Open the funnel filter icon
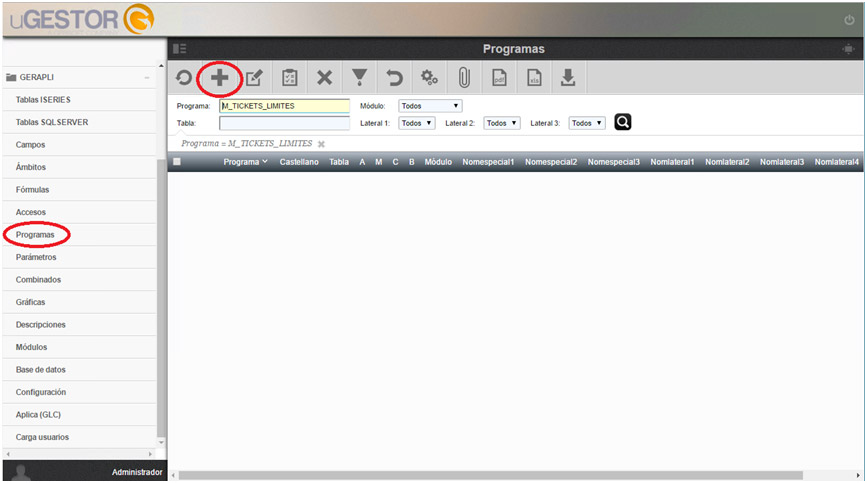Screen dimensions: 867x483 coord(359,77)
